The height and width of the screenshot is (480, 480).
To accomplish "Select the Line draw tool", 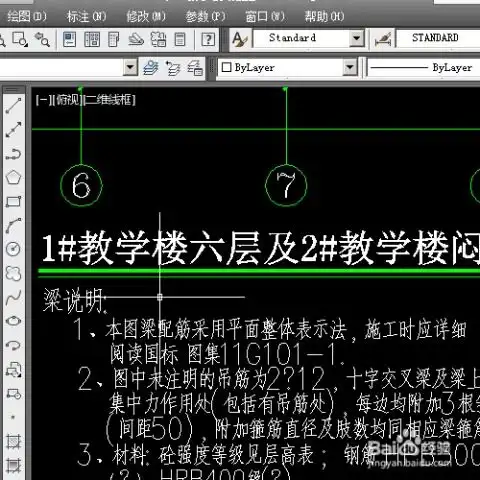I will pos(14,106).
